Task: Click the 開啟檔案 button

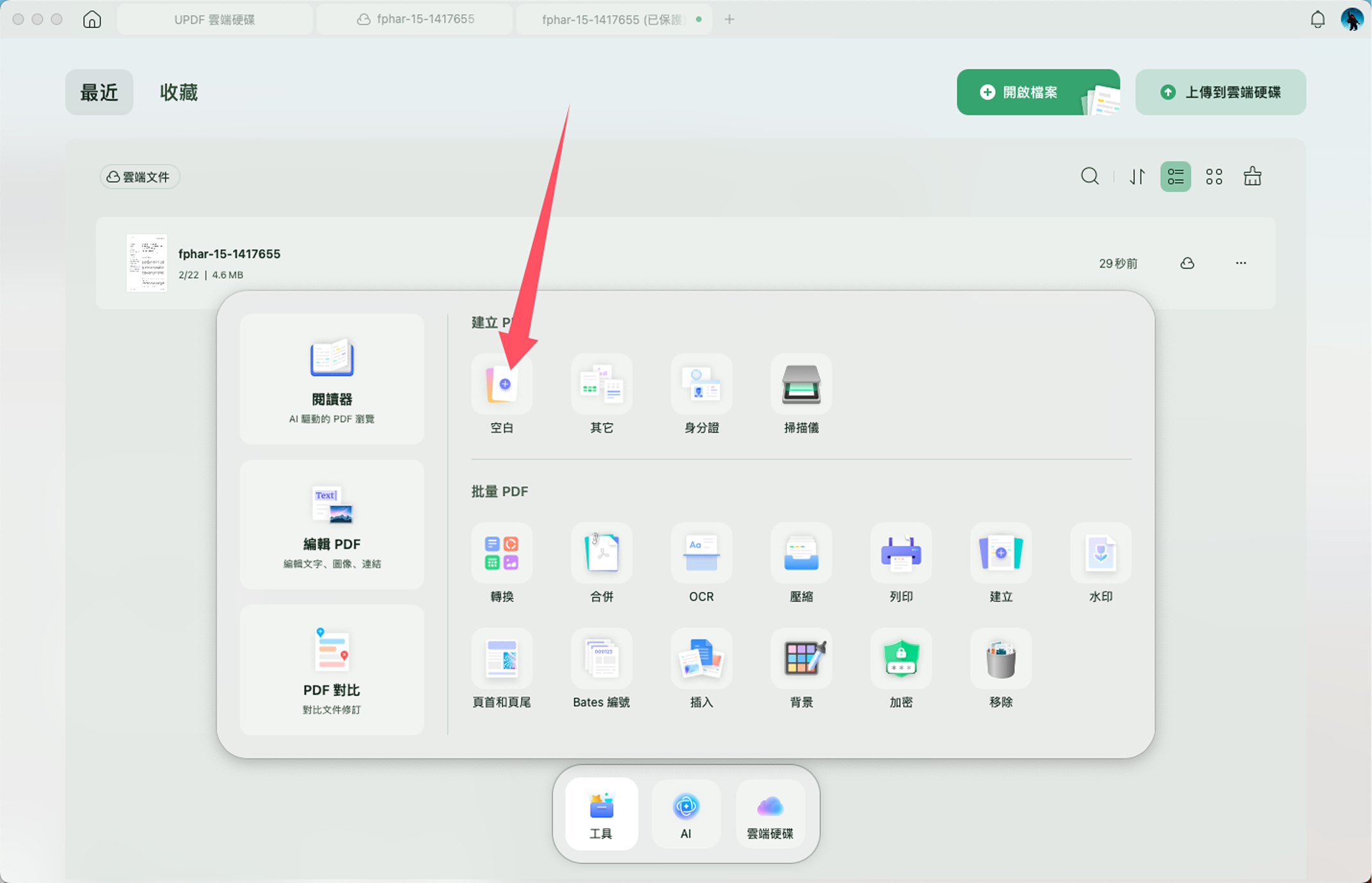Action: click(1038, 92)
